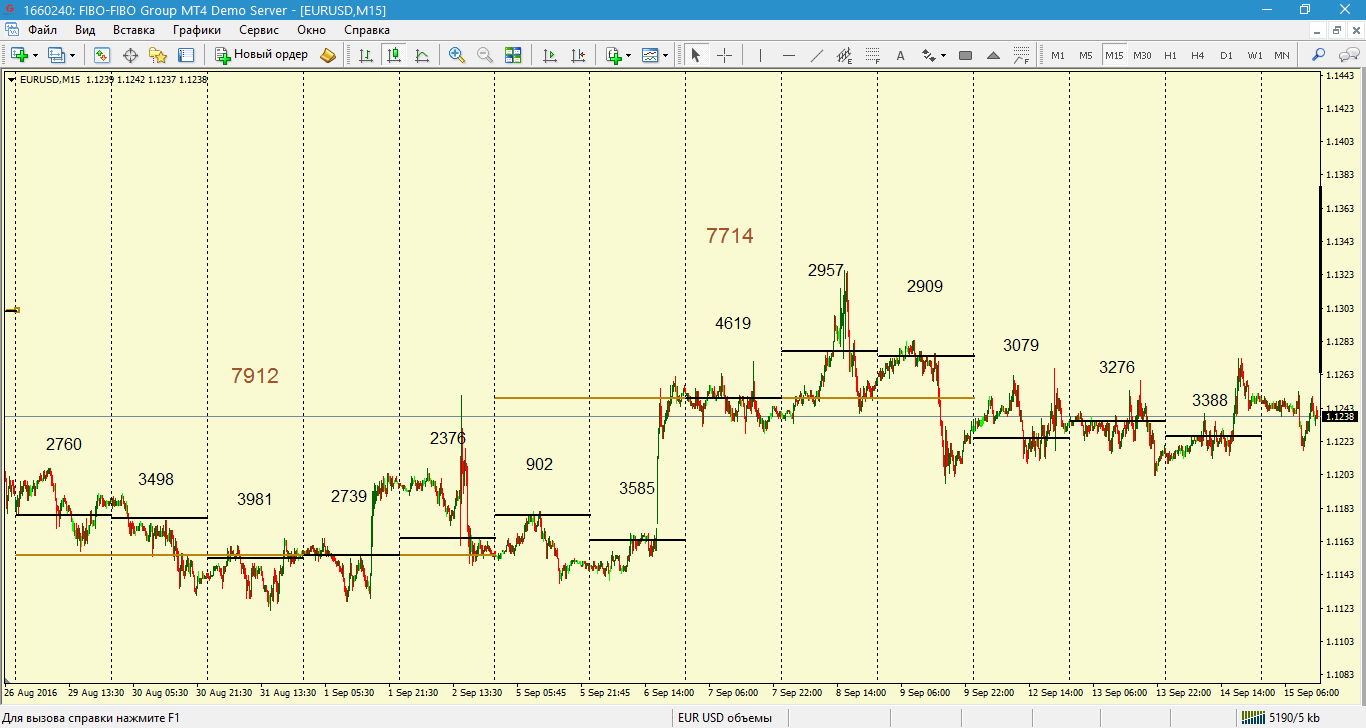Select the vertical line tool
The height and width of the screenshot is (728, 1366).
(x=760, y=55)
